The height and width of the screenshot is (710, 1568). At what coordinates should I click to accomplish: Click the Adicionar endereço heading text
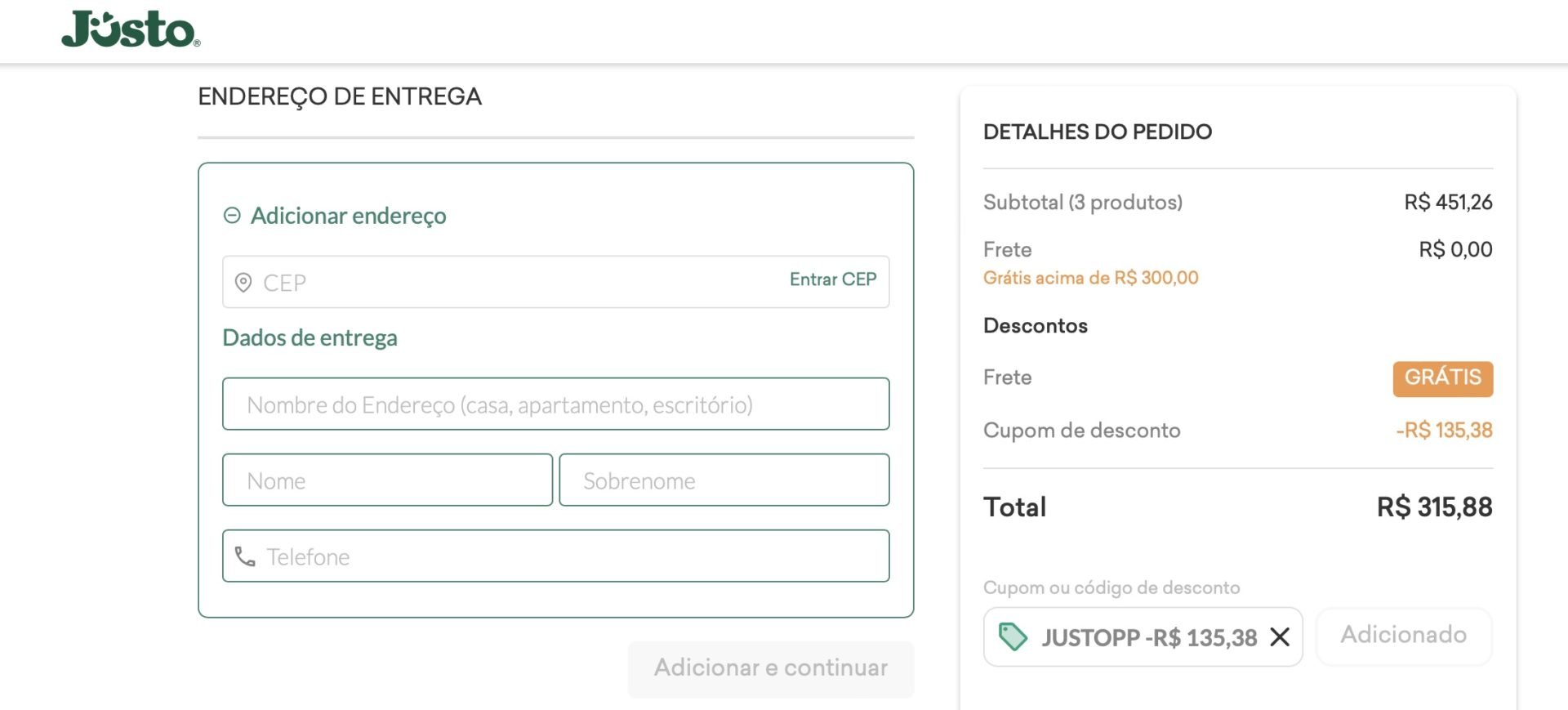click(x=349, y=216)
